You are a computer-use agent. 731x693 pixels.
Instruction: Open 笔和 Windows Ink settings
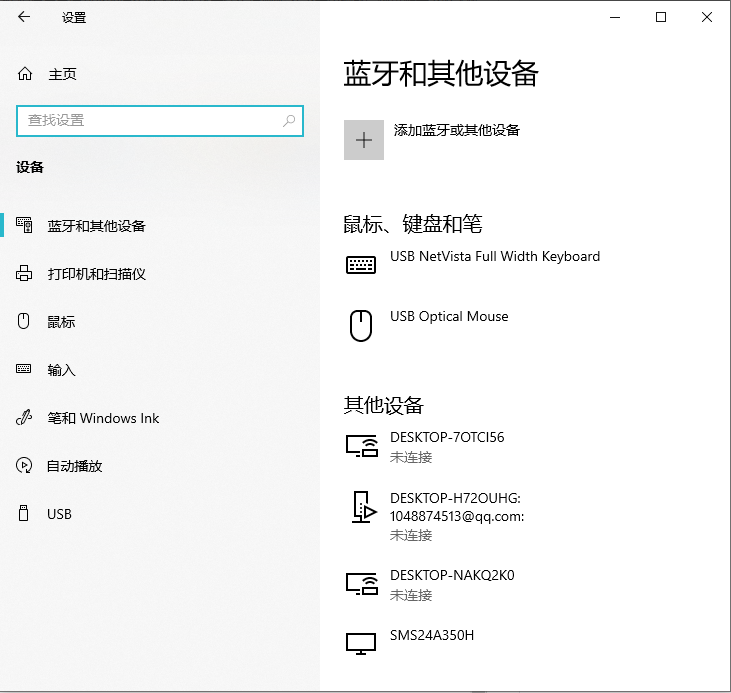pyautogui.click(x=103, y=418)
